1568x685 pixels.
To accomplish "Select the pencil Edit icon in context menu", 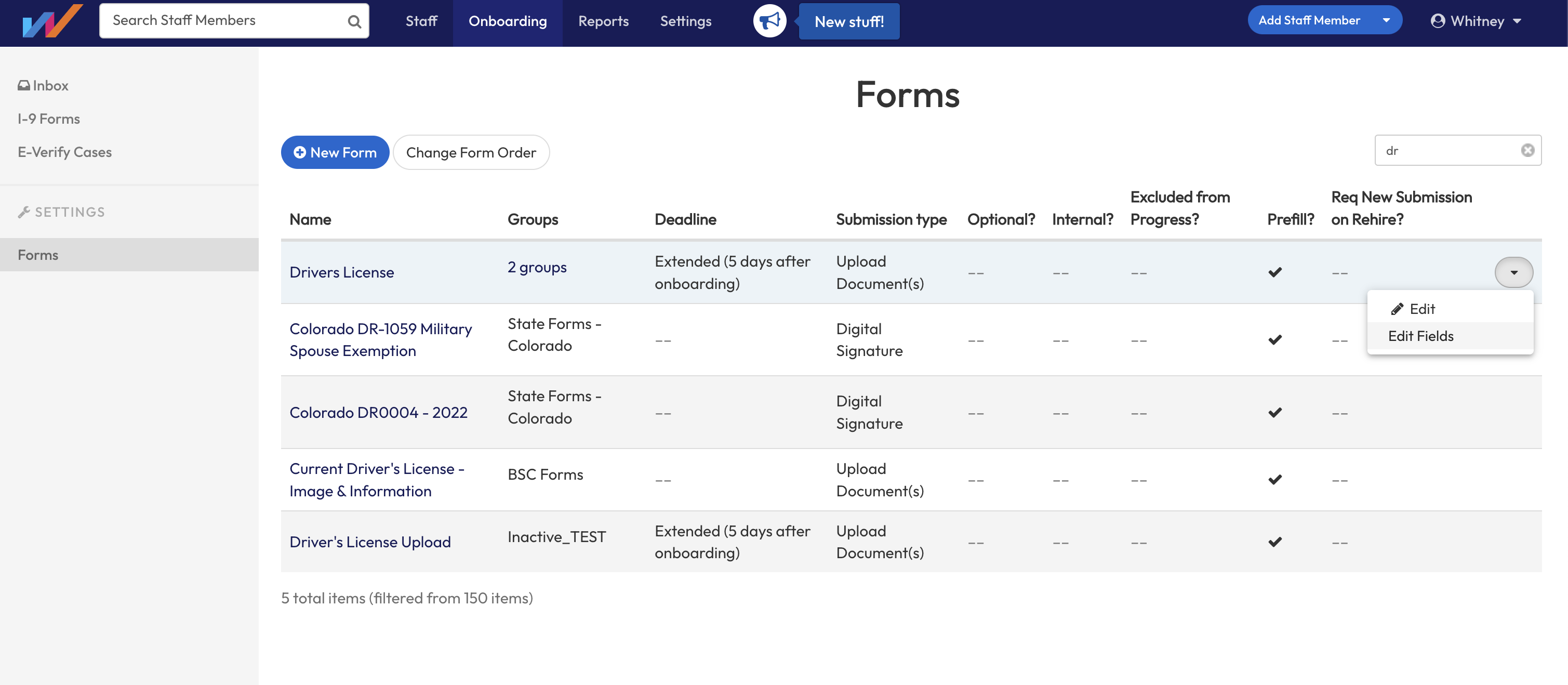I will pyautogui.click(x=1397, y=309).
